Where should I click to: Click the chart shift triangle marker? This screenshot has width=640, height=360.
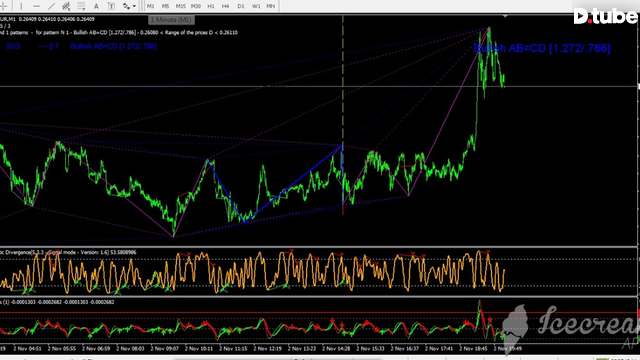(505, 16)
